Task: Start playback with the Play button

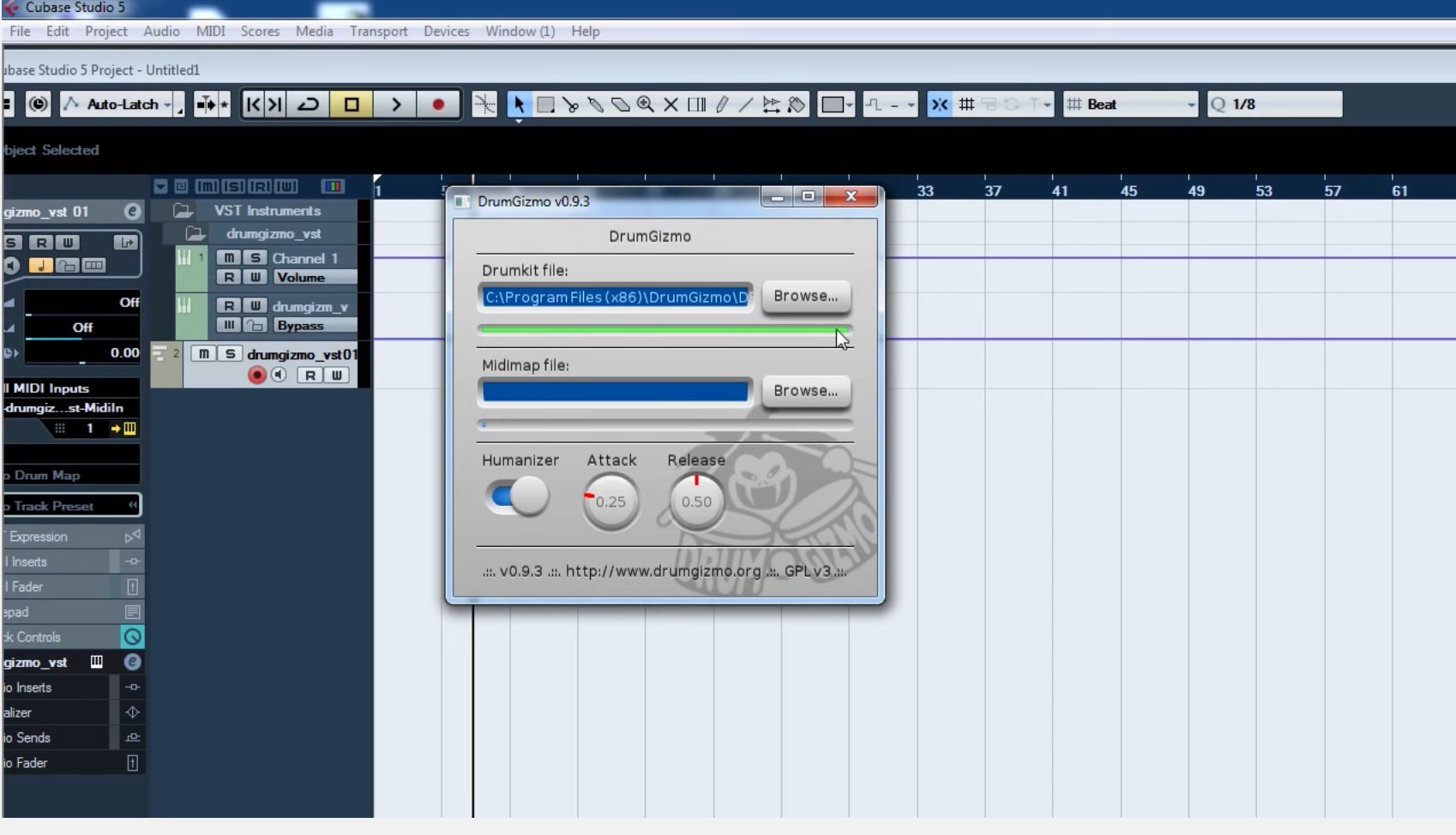Action: tap(395, 105)
